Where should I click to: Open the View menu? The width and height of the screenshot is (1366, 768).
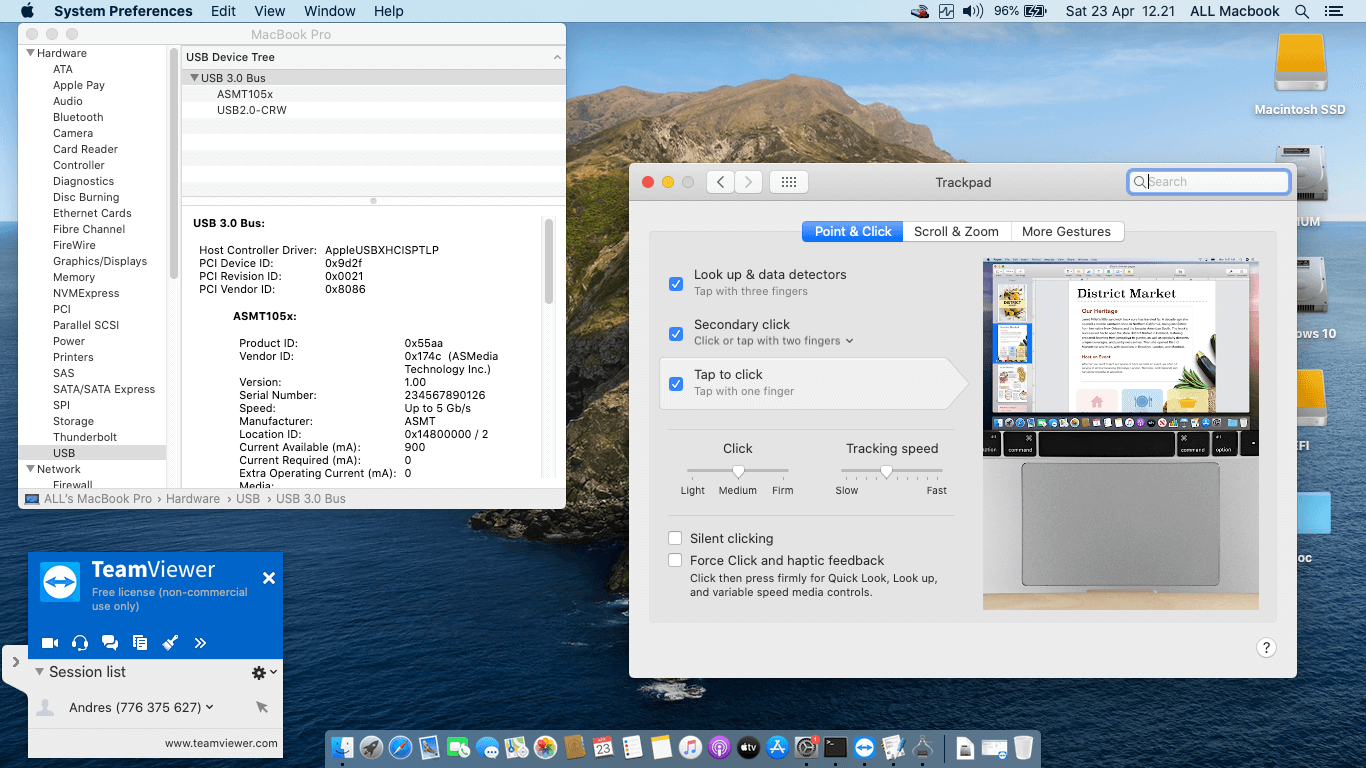270,11
